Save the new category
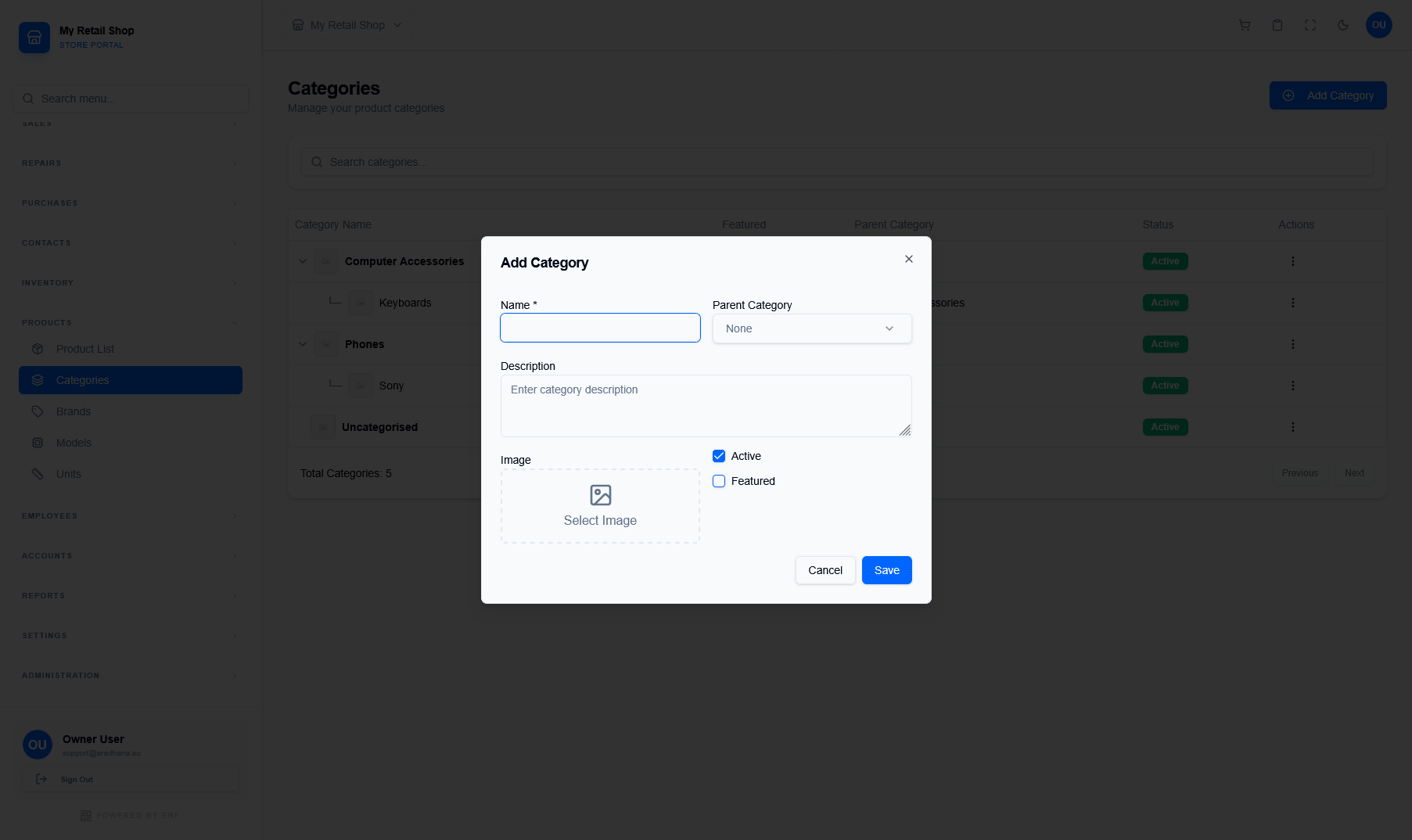The width and height of the screenshot is (1412, 840). tap(886, 570)
